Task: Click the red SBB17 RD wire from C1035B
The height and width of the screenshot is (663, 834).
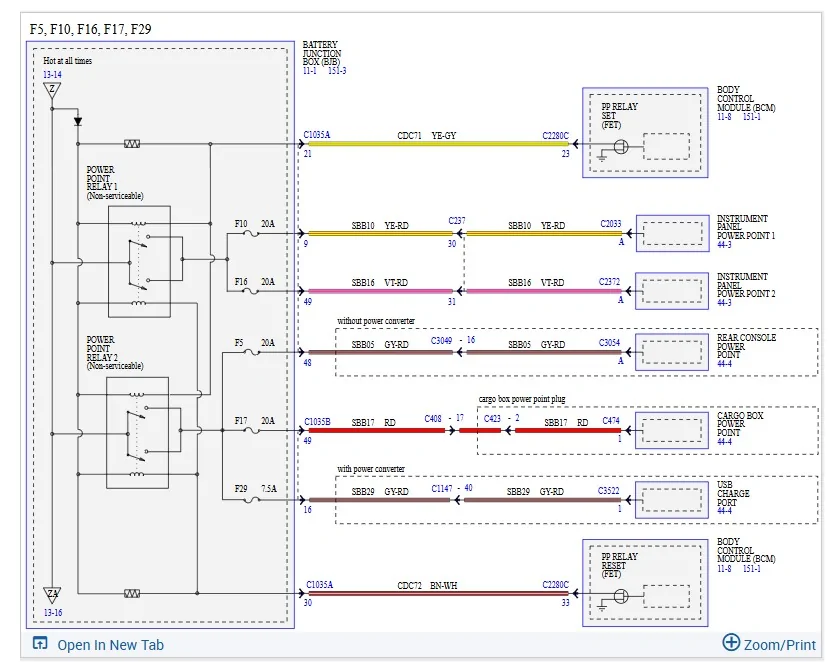Action: pyautogui.click(x=377, y=430)
